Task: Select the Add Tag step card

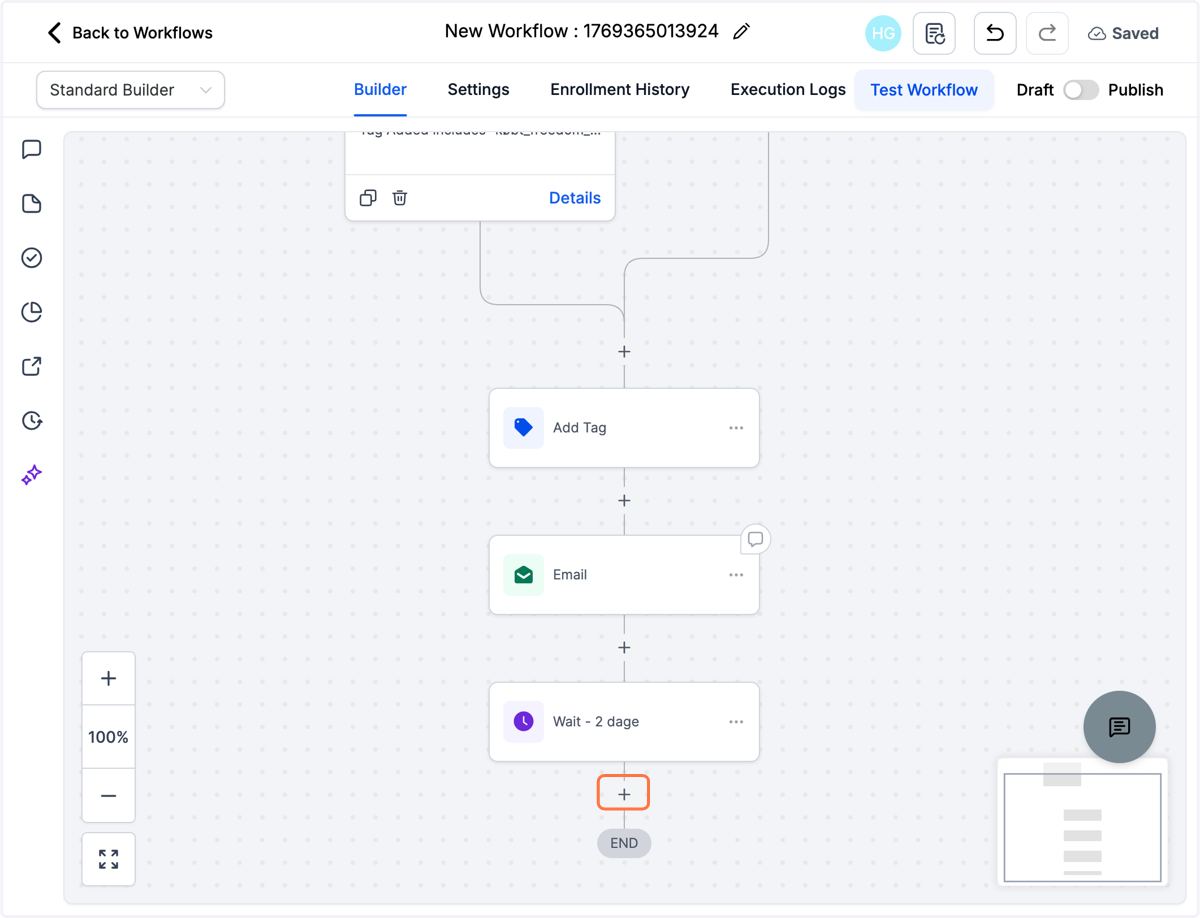Action: 624,428
